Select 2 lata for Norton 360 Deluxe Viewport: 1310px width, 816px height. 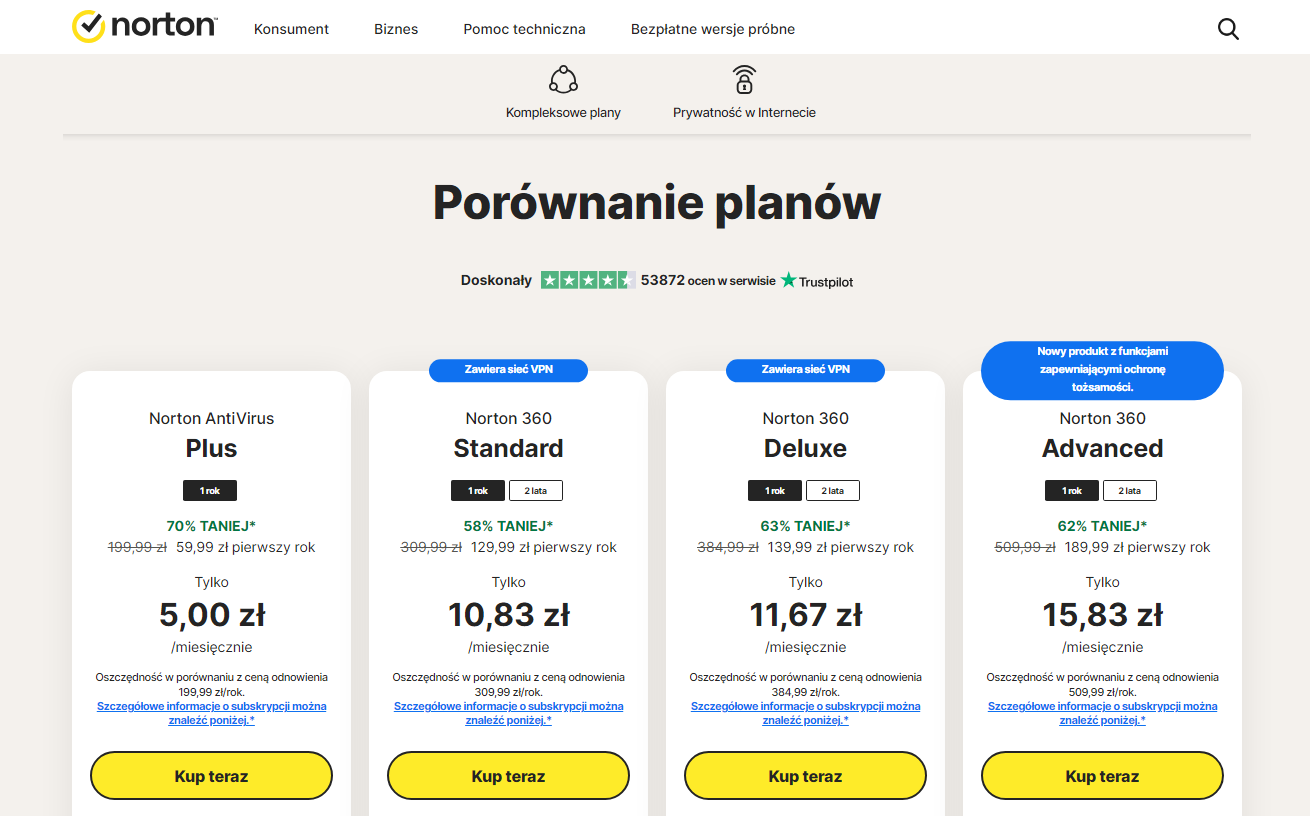(833, 490)
